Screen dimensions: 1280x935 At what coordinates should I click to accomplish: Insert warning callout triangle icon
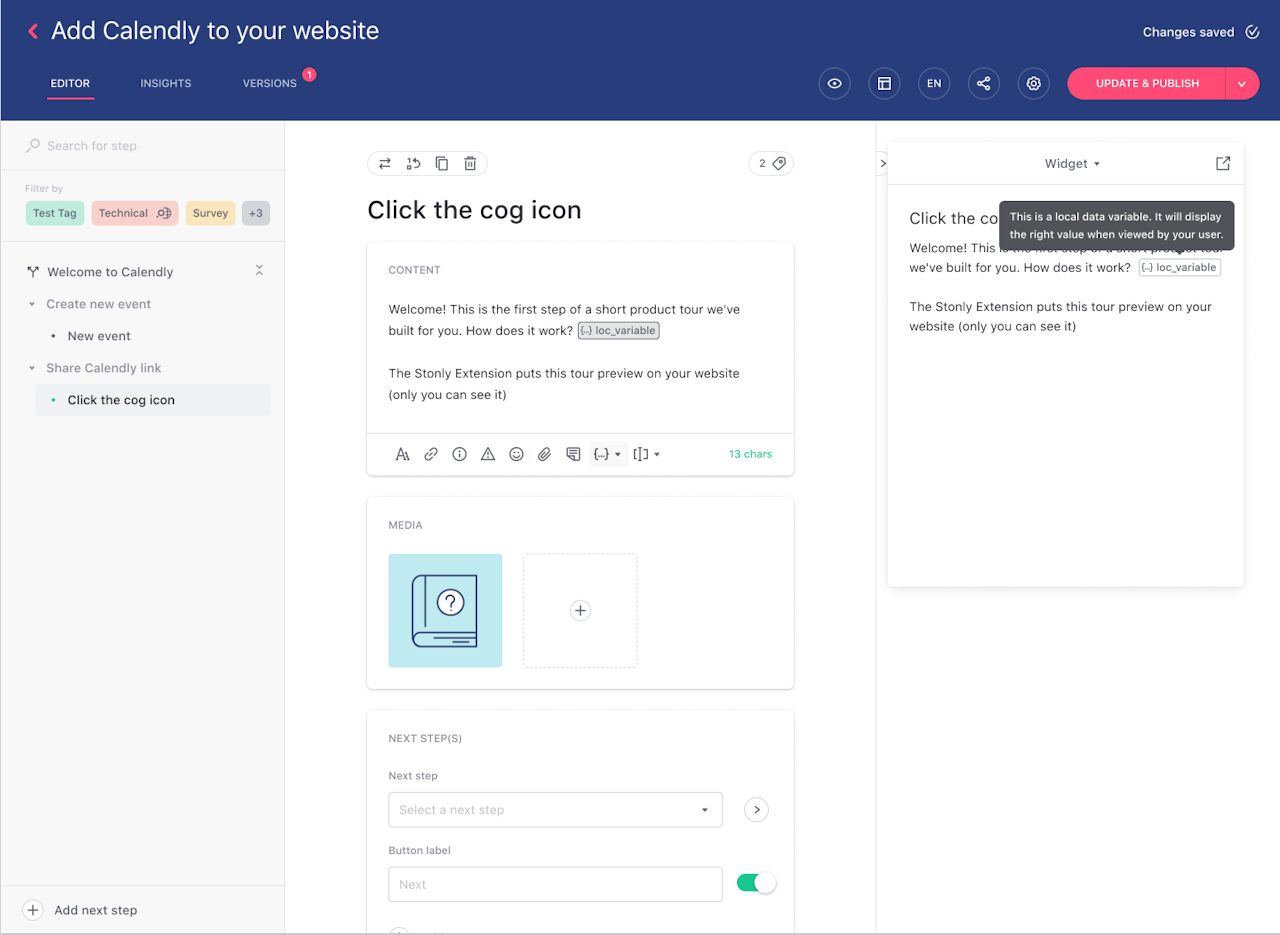(488, 454)
